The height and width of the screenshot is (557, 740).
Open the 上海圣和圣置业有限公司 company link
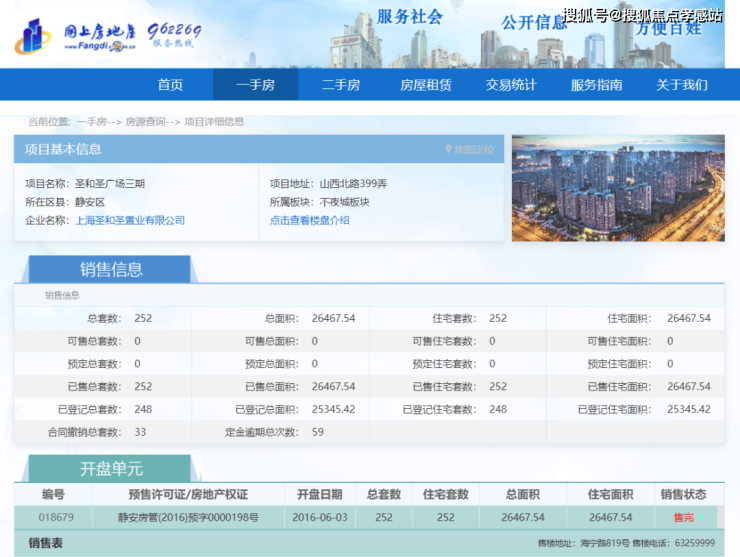(x=130, y=220)
